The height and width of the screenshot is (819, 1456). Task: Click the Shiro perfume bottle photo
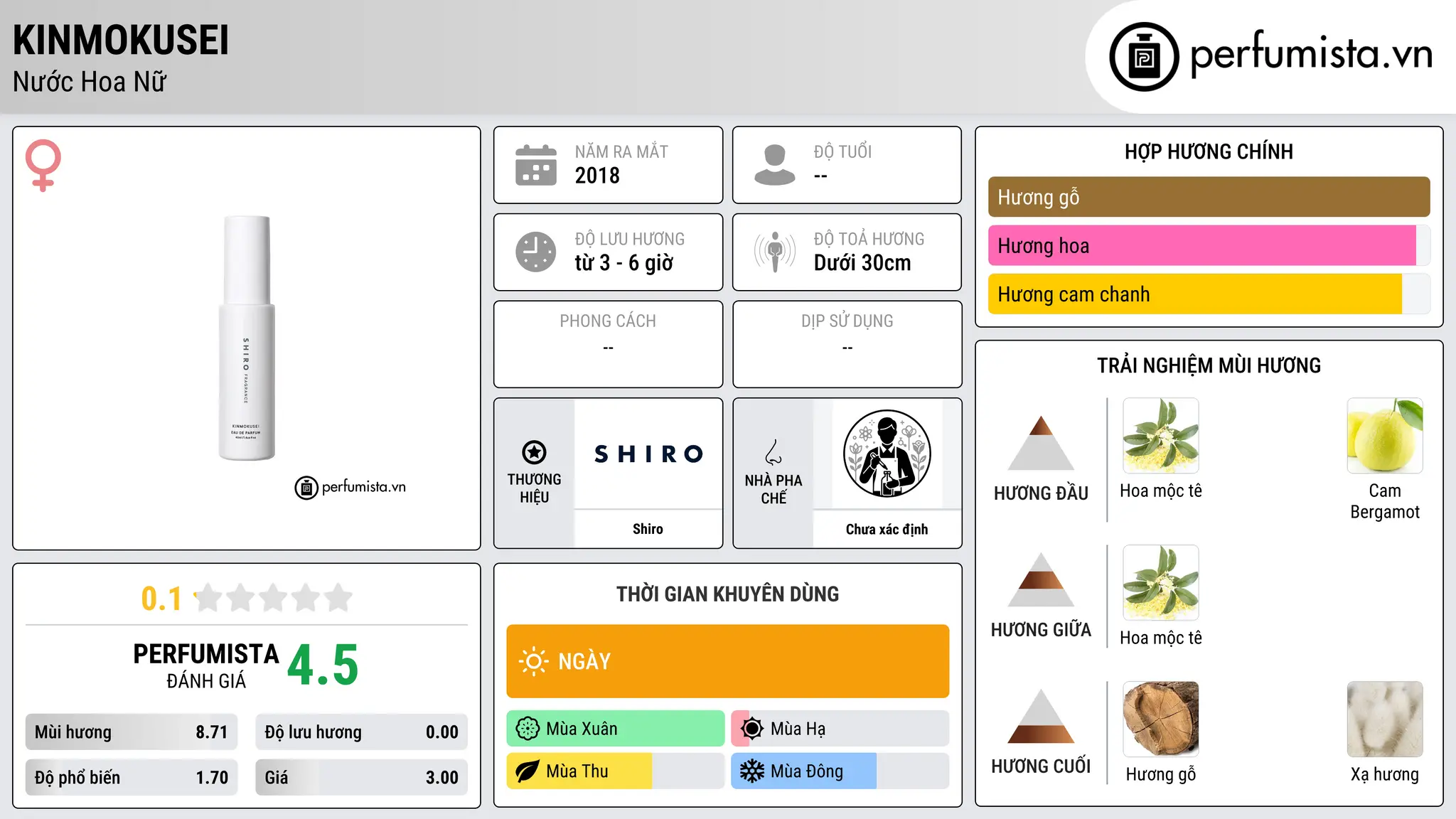click(246, 338)
